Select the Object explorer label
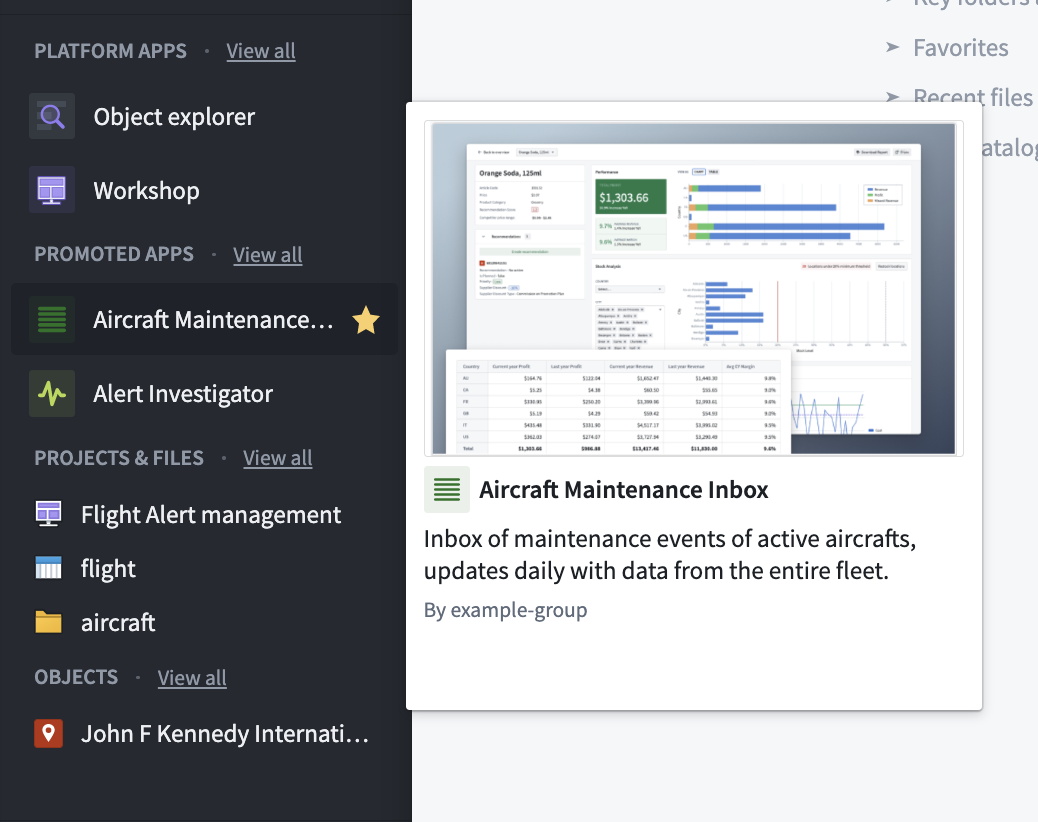1038x822 pixels. pyautogui.click(x=174, y=117)
